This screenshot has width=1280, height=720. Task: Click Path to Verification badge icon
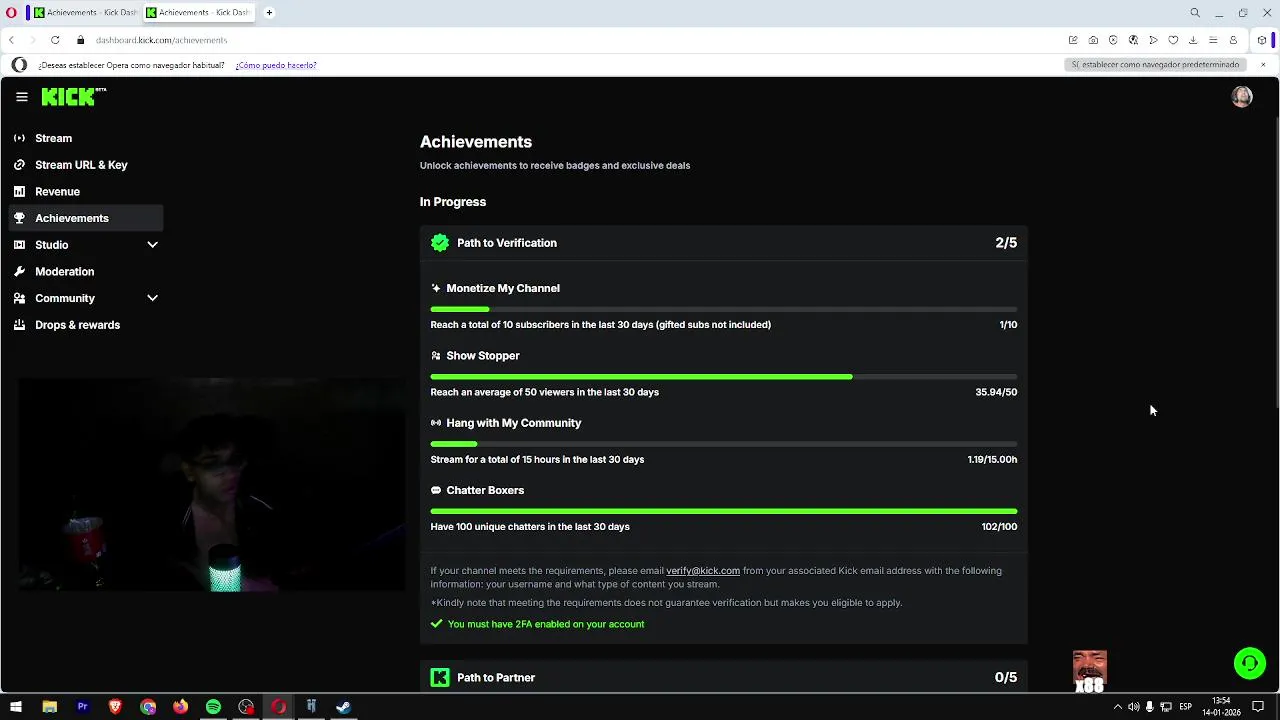coord(440,243)
